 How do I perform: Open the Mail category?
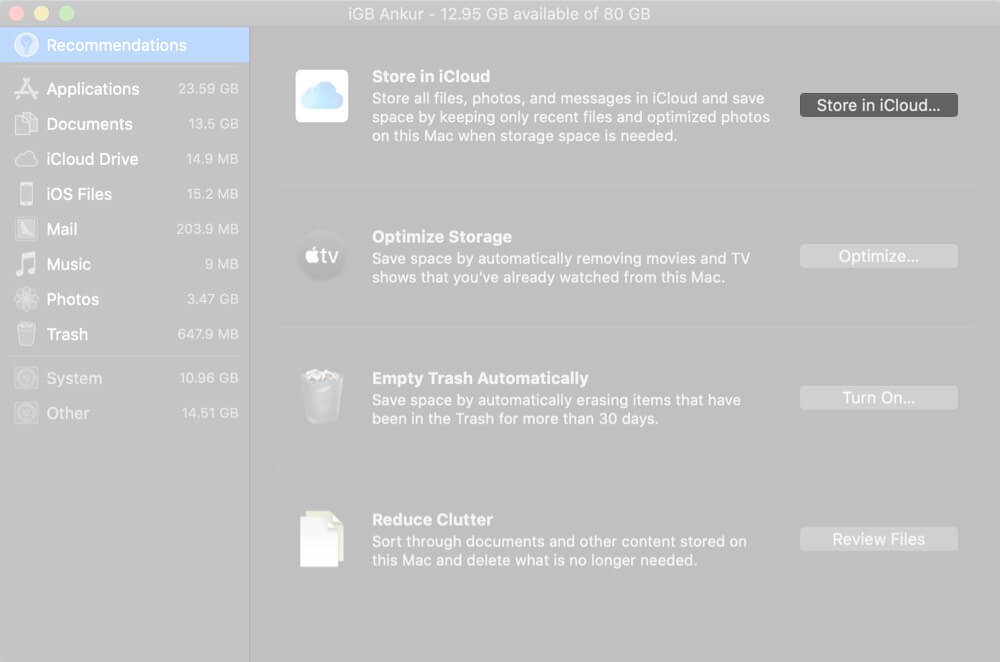[x=126, y=229]
